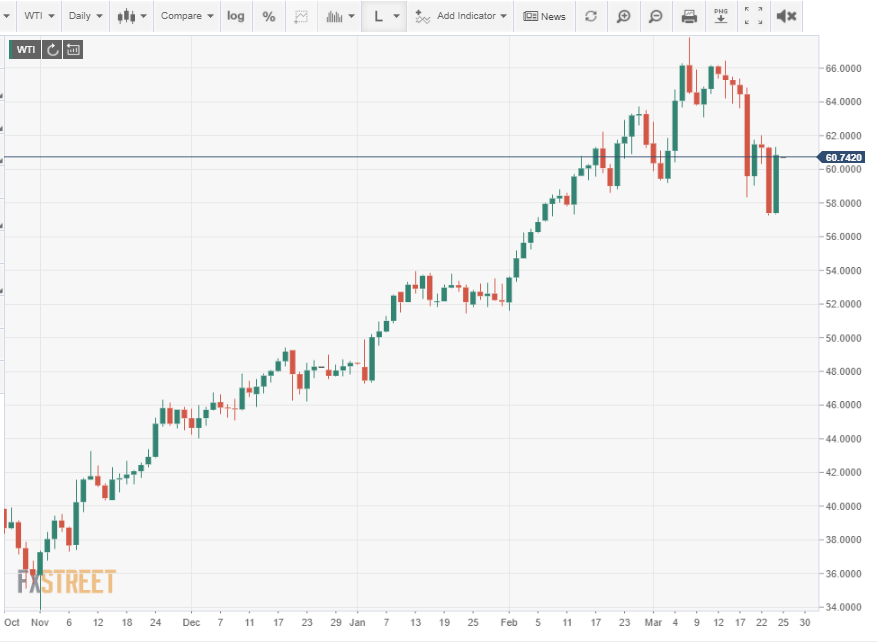Click the 40.0000 price axis label
Image resolution: width=878 pixels, height=642 pixels.
click(x=843, y=506)
